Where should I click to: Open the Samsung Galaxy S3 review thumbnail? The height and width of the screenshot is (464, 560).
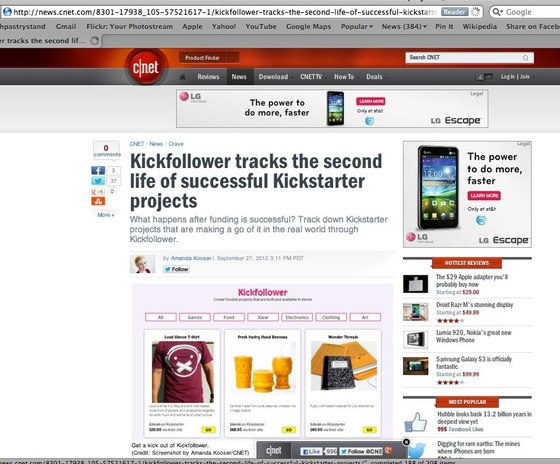coord(415,366)
